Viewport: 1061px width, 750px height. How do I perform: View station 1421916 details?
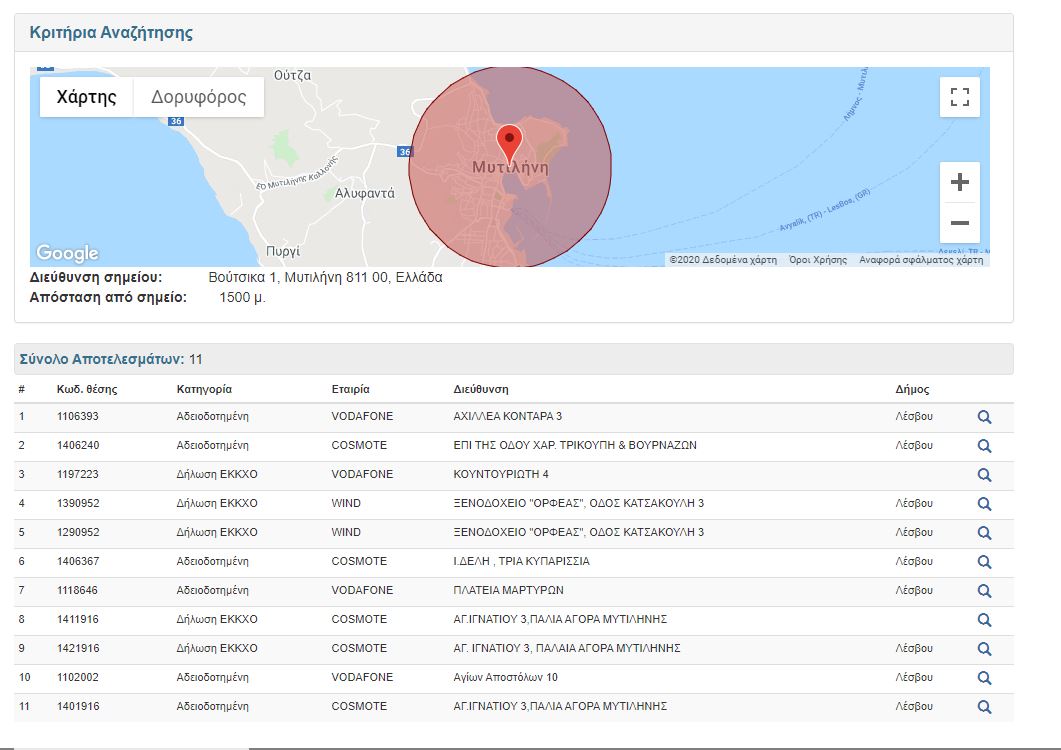click(x=985, y=649)
